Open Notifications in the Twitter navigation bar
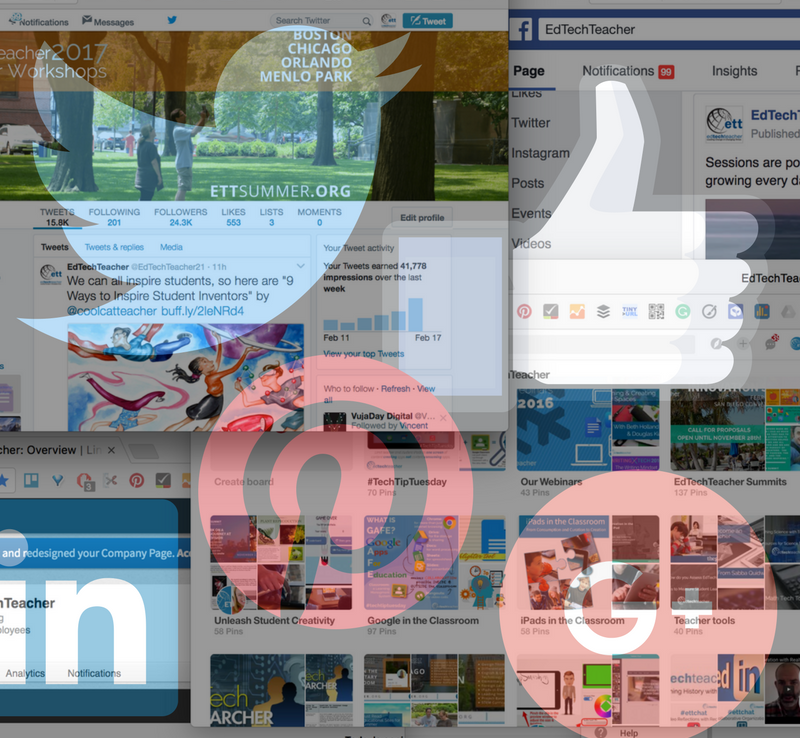 point(39,21)
